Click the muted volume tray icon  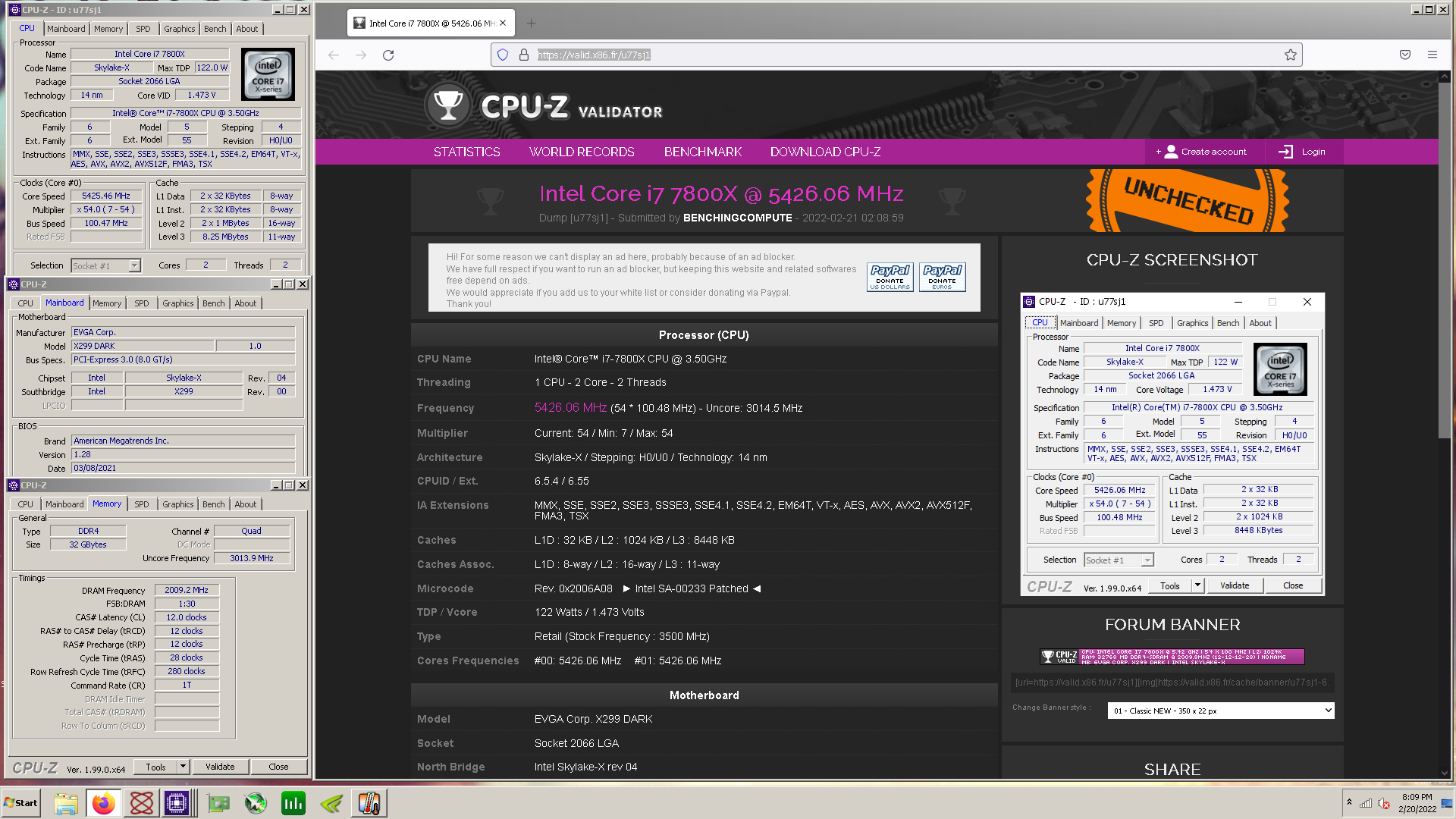pos(1383,803)
